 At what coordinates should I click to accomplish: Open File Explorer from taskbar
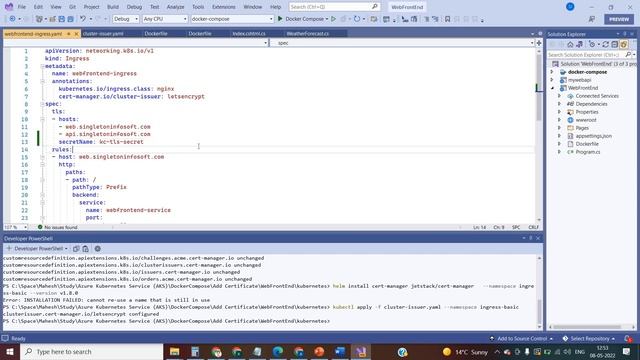pyautogui.click(x=175, y=351)
